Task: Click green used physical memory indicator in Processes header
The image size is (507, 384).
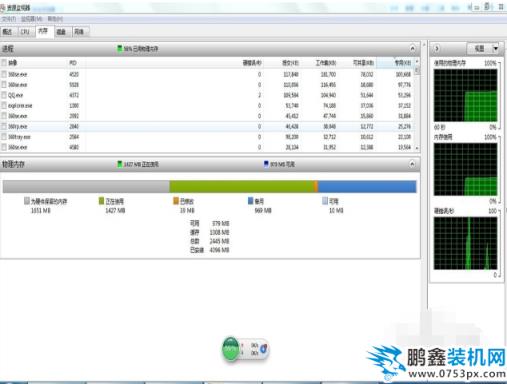Action: point(120,49)
